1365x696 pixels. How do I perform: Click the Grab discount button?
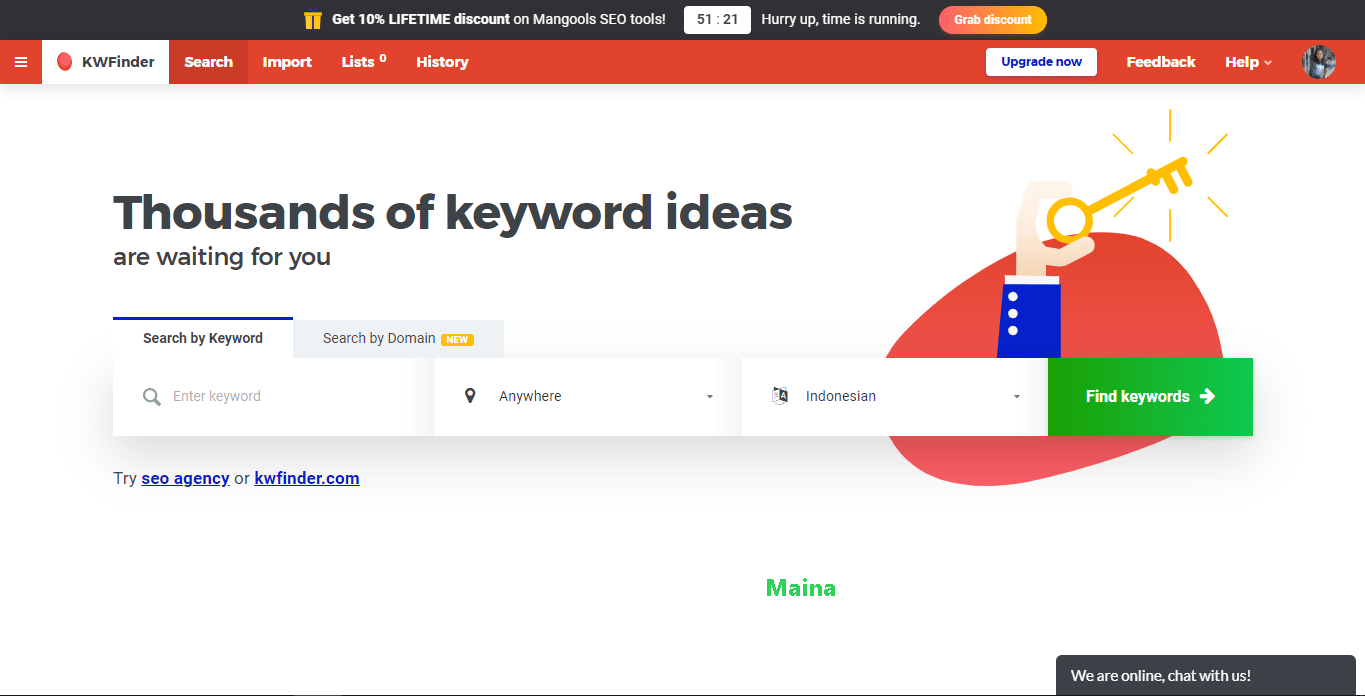pyautogui.click(x=993, y=20)
